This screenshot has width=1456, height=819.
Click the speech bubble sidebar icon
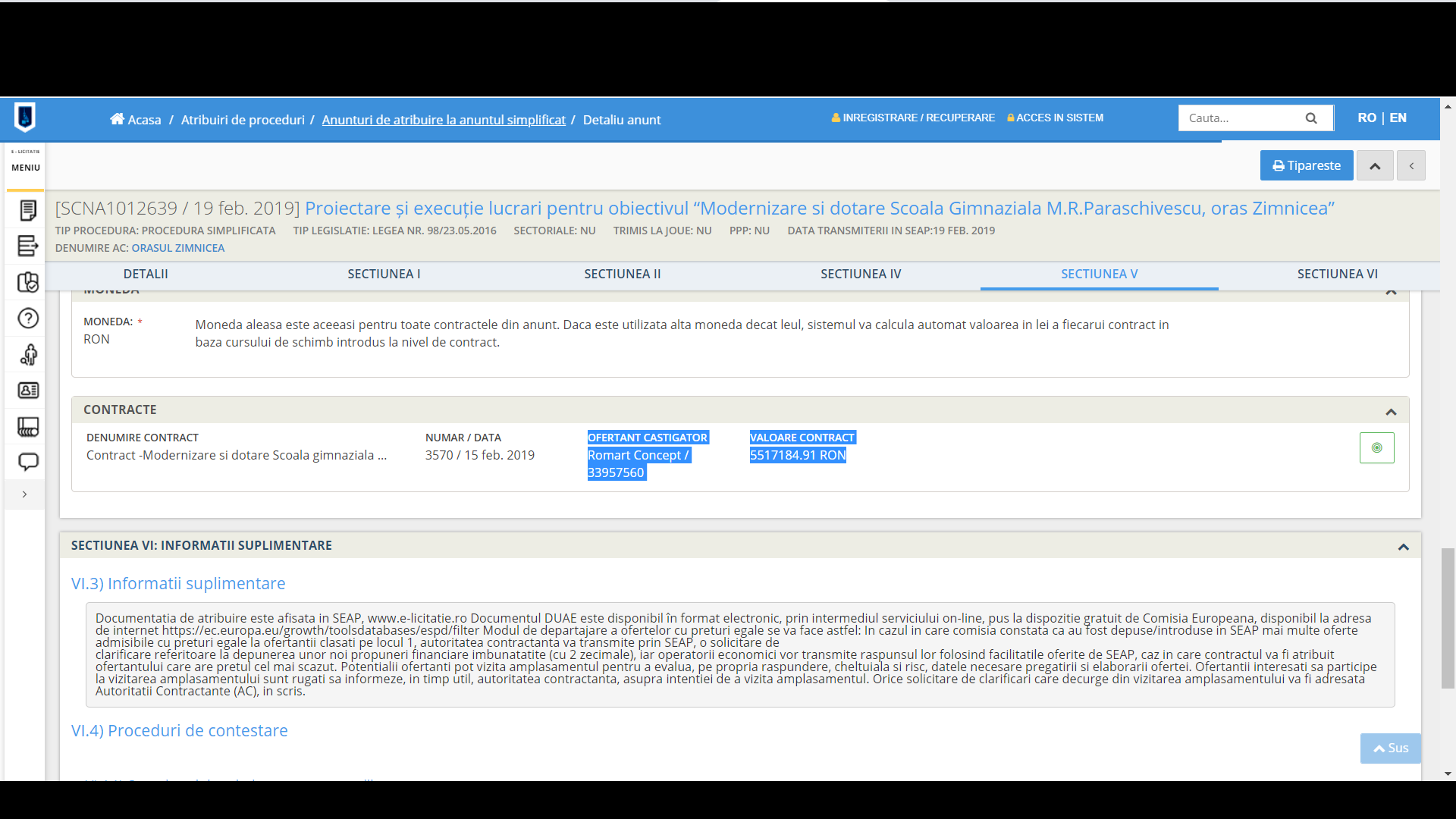(28, 462)
